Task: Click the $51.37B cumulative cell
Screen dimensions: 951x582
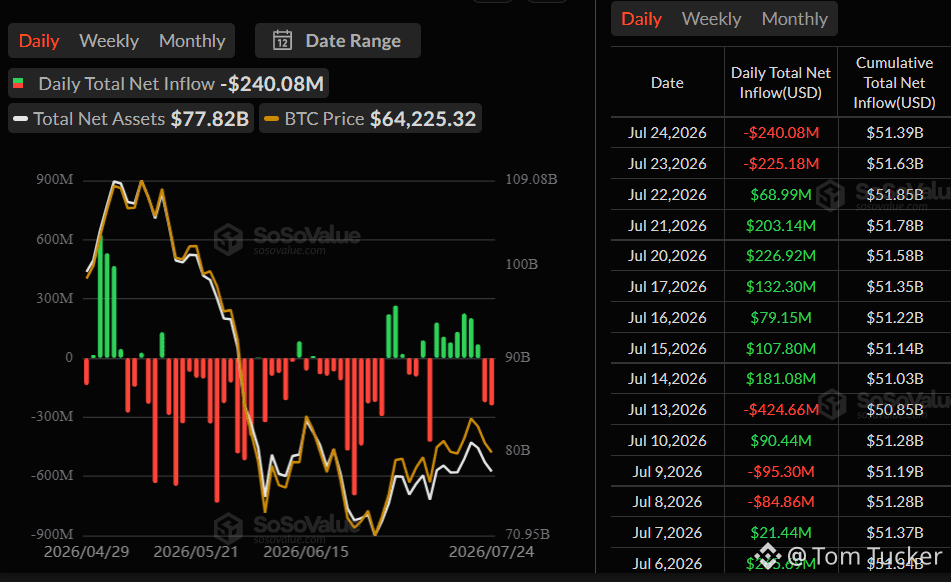Action: [895, 532]
